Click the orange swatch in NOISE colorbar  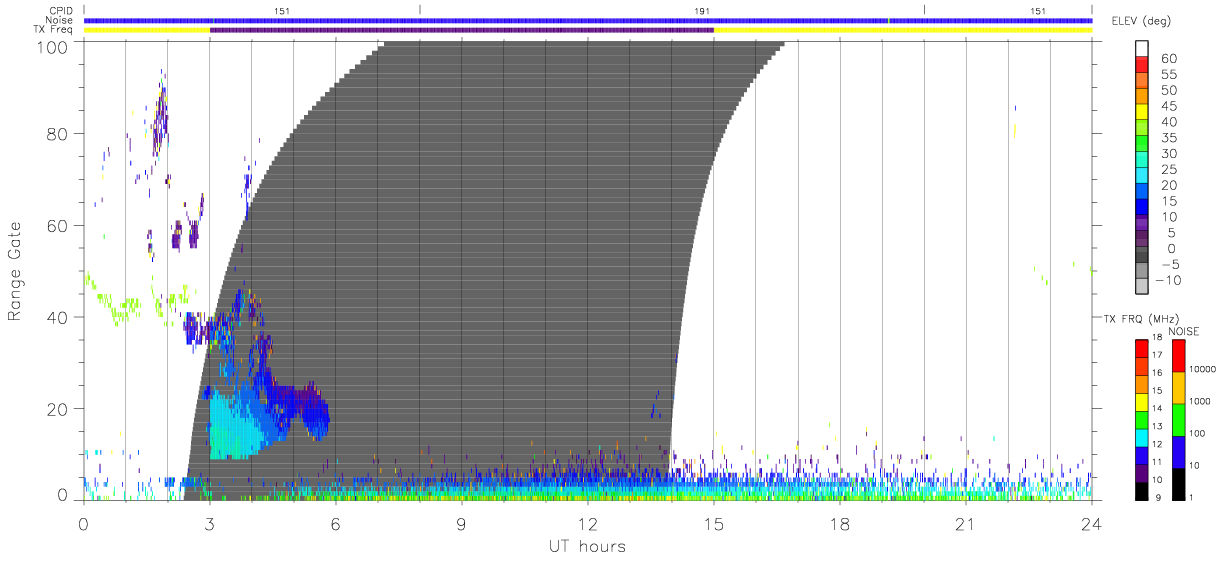tap(1179, 386)
